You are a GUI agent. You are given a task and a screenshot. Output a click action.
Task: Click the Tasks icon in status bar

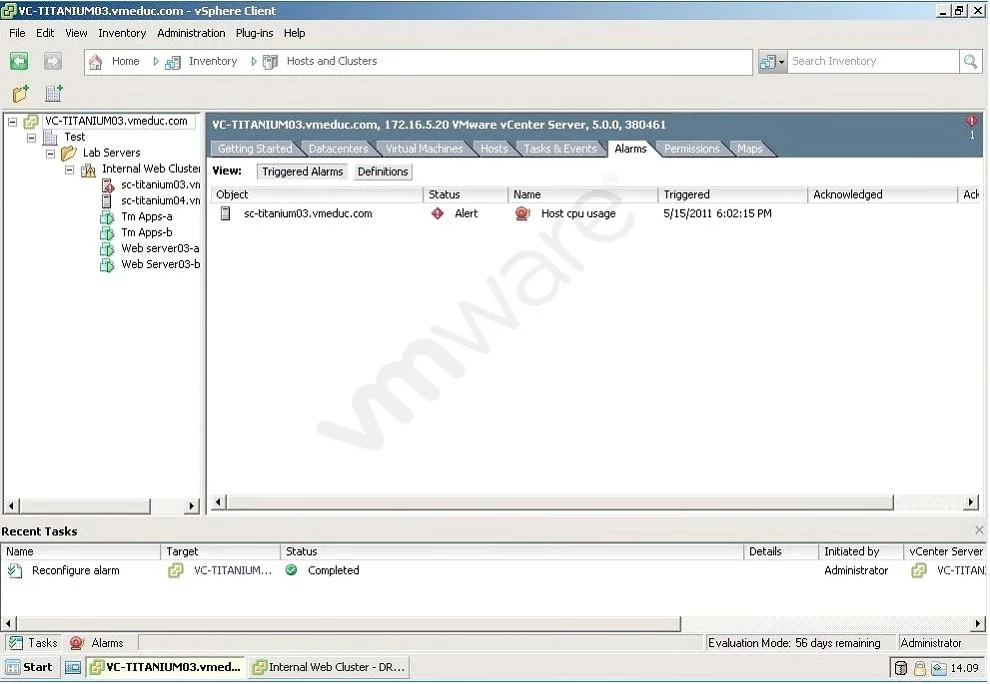15,643
